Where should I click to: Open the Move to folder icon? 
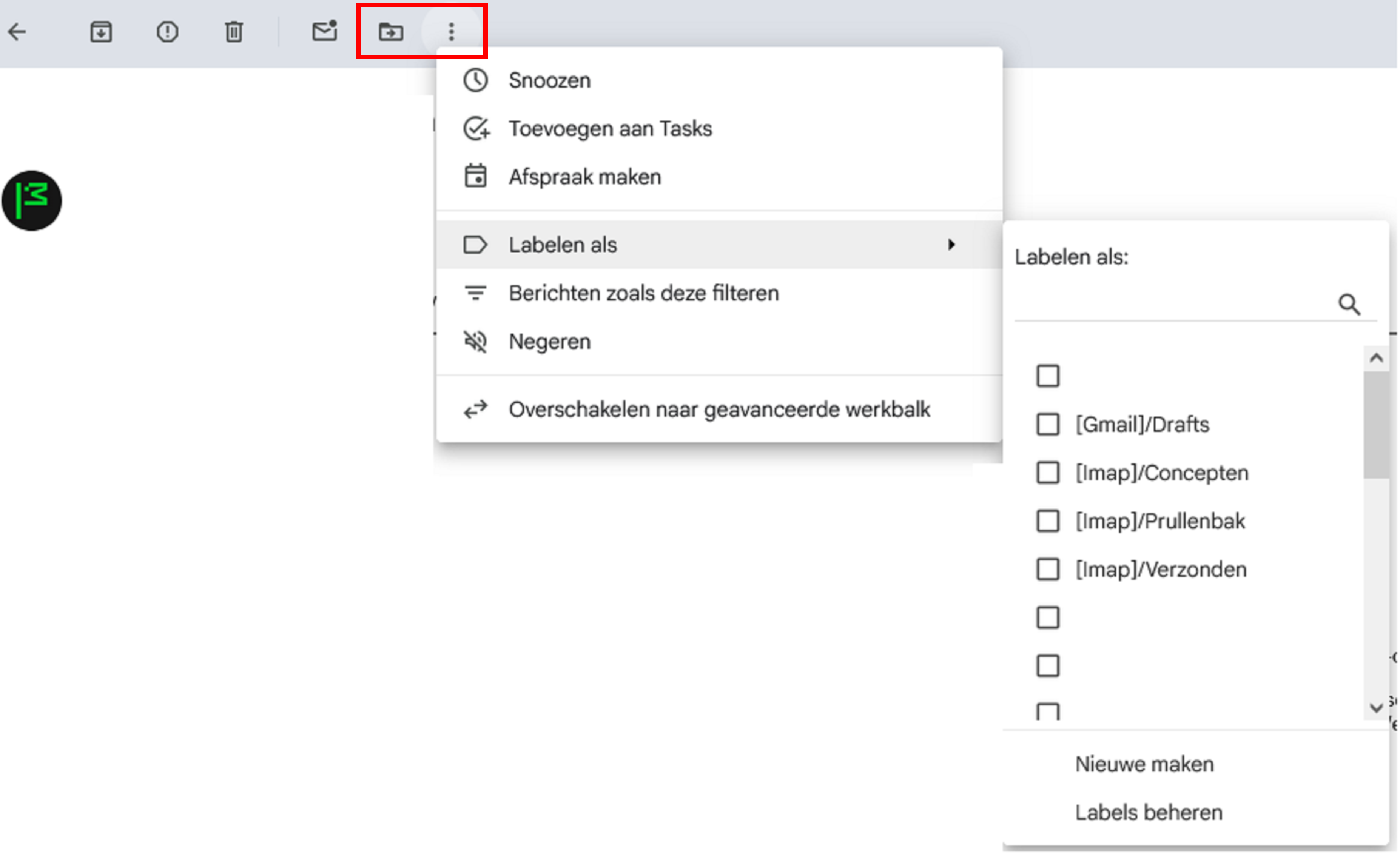pos(391,32)
